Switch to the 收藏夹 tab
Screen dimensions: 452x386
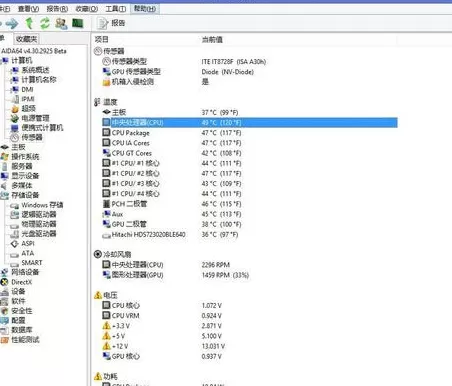click(26, 39)
